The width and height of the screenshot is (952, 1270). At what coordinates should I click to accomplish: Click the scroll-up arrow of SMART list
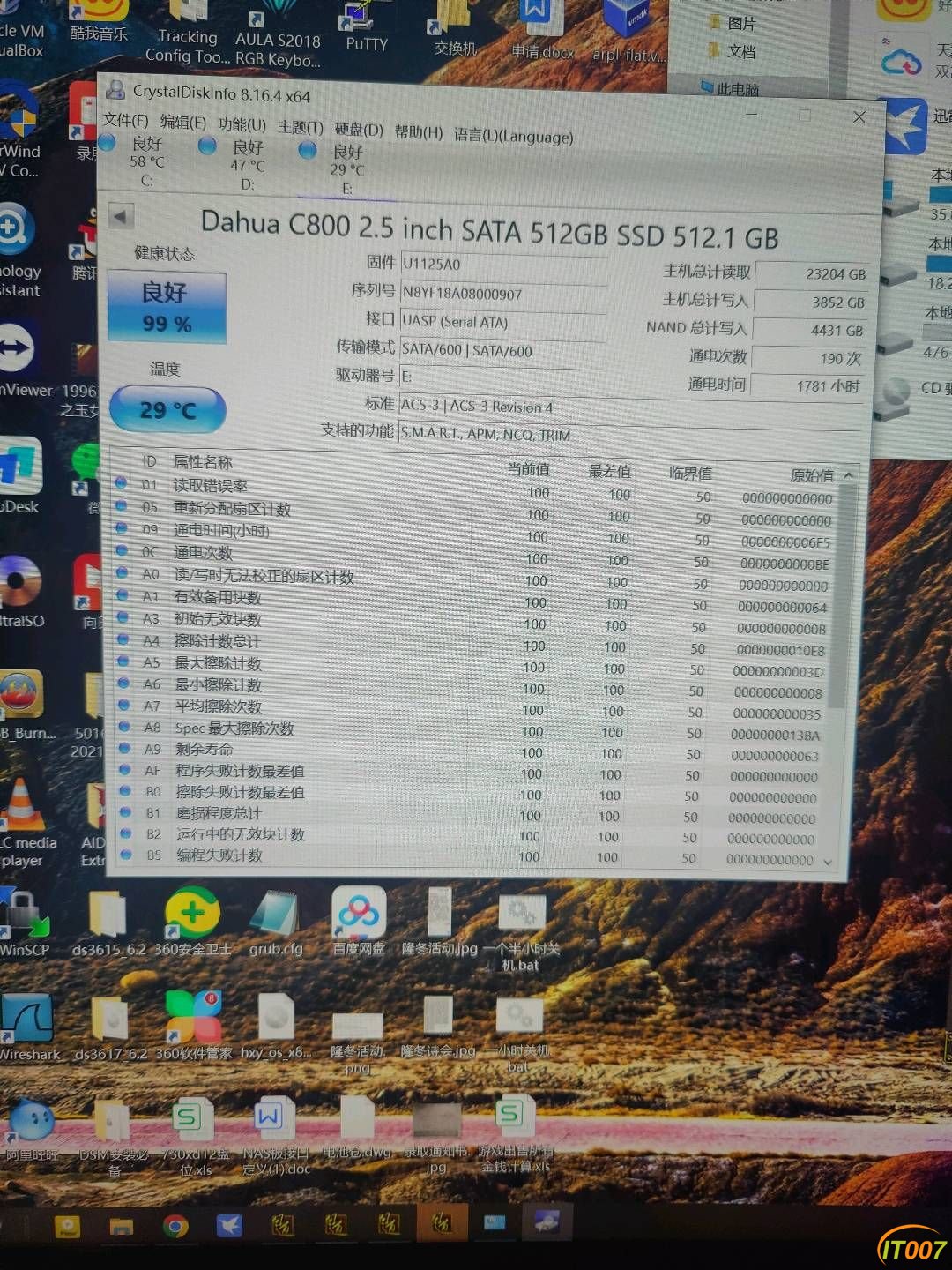tap(848, 476)
